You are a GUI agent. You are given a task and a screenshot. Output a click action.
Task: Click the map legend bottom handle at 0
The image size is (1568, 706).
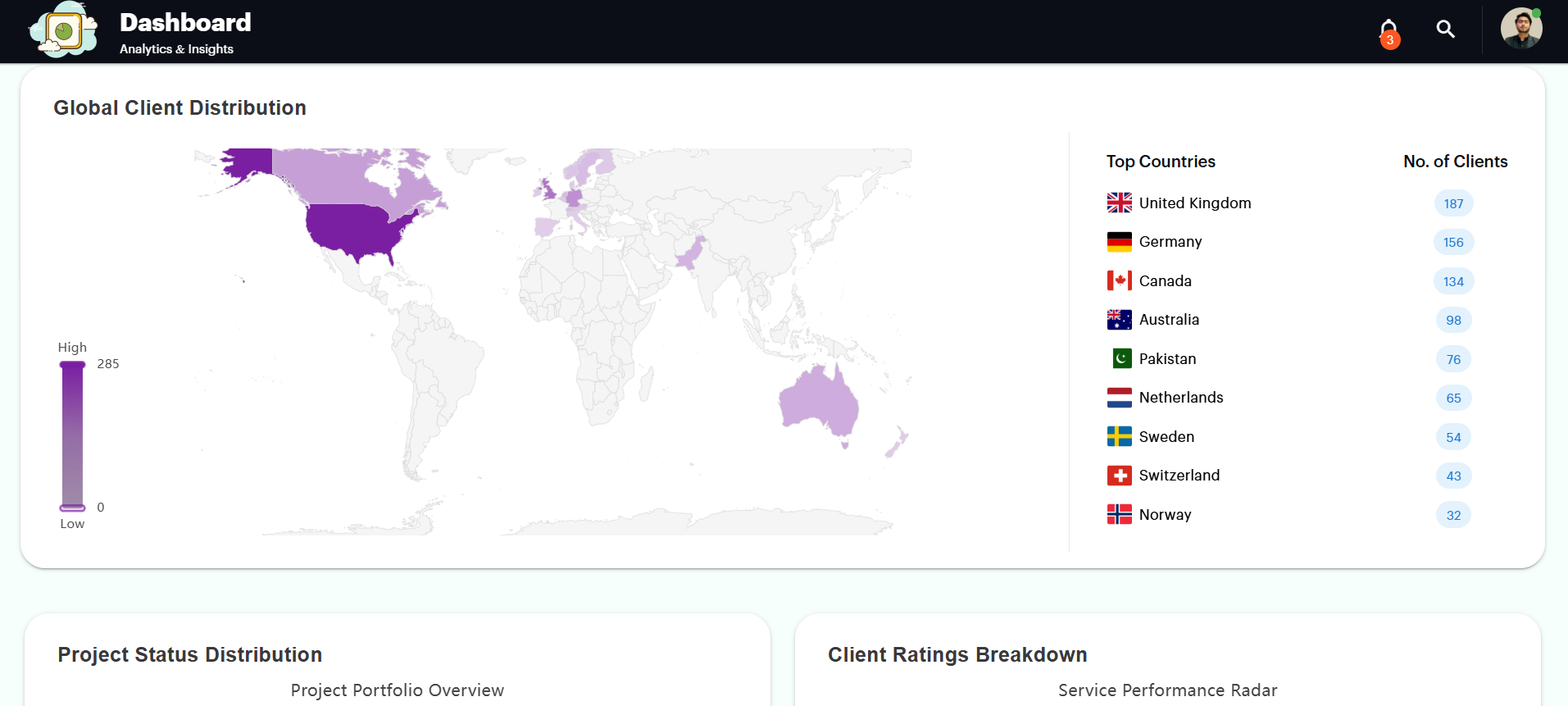(72, 508)
